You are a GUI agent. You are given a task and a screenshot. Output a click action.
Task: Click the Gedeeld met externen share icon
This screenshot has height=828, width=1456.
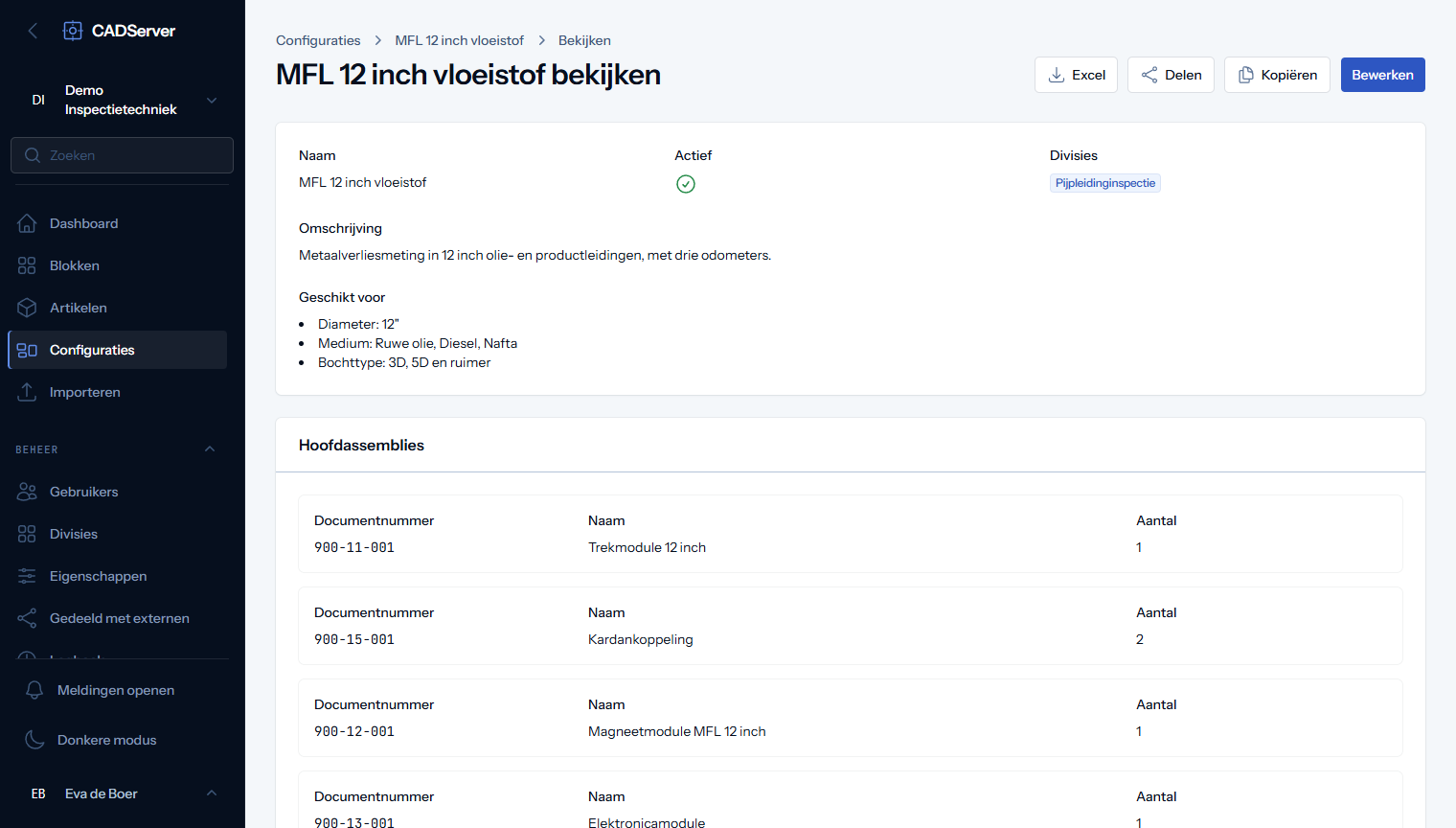(x=27, y=618)
